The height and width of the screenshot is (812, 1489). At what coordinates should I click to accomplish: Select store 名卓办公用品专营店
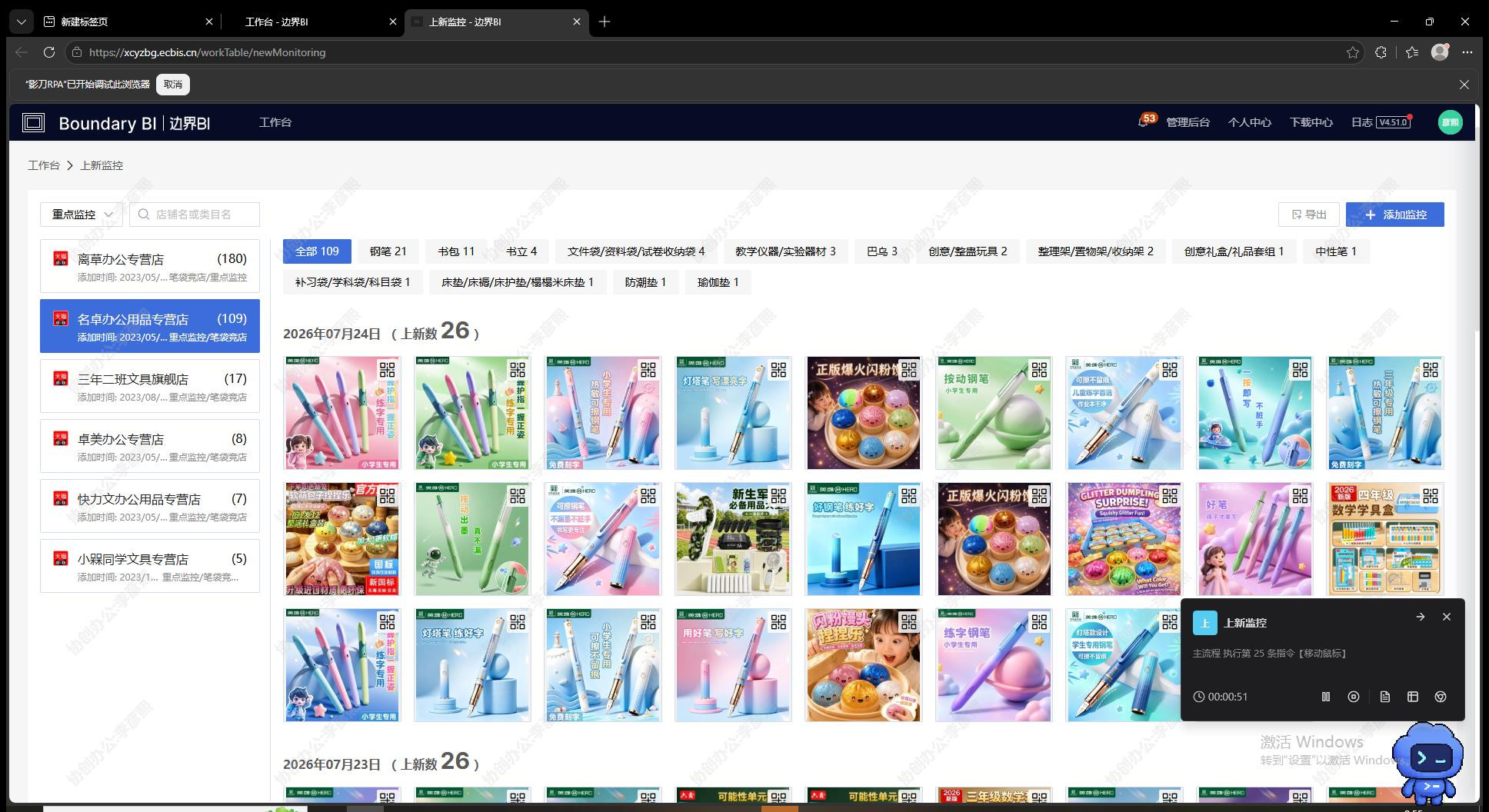pyautogui.click(x=150, y=326)
